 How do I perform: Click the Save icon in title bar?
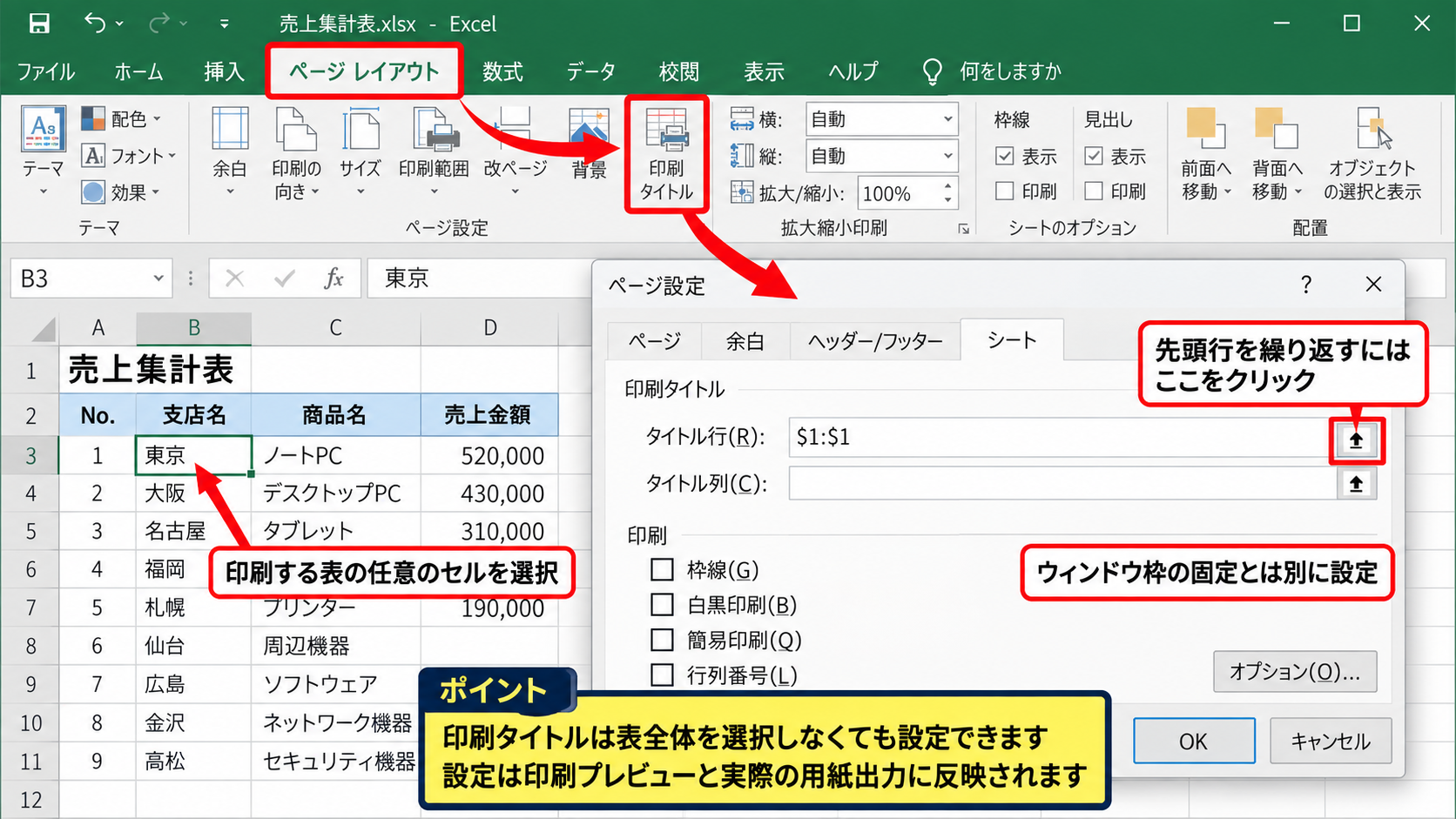click(39, 23)
